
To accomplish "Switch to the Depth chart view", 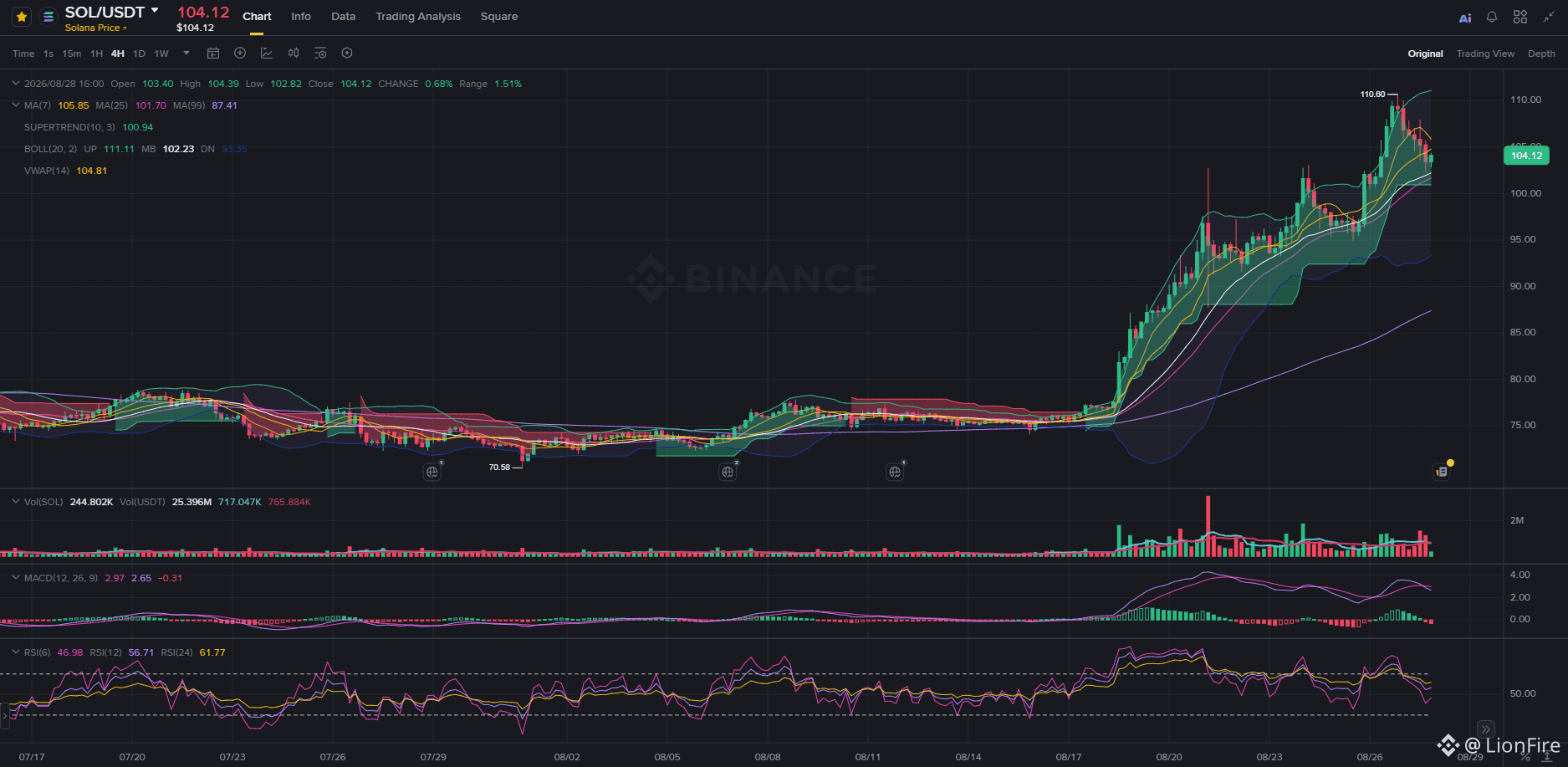I will pyautogui.click(x=1541, y=54).
